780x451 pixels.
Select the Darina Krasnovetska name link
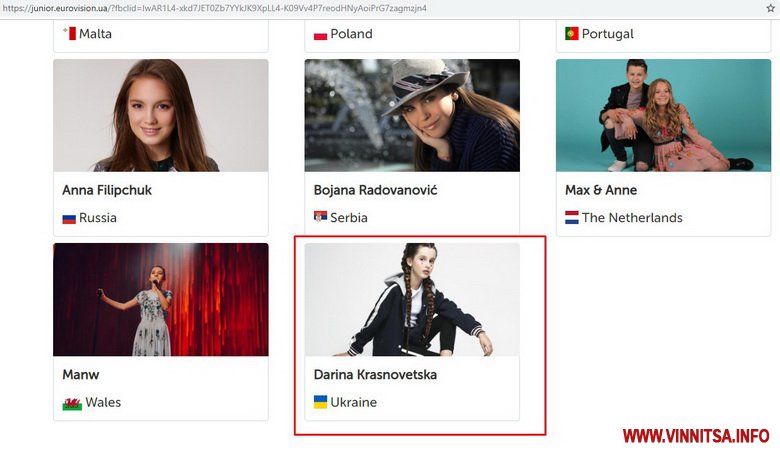[x=375, y=375]
